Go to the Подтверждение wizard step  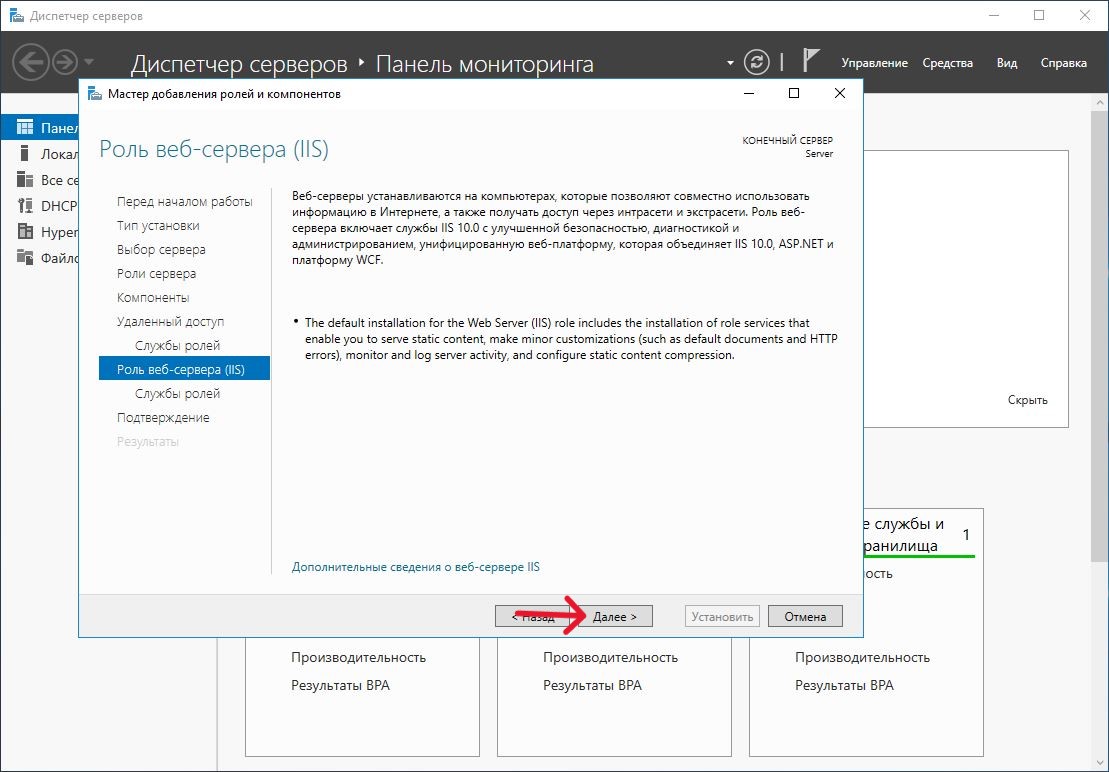[x=163, y=418]
